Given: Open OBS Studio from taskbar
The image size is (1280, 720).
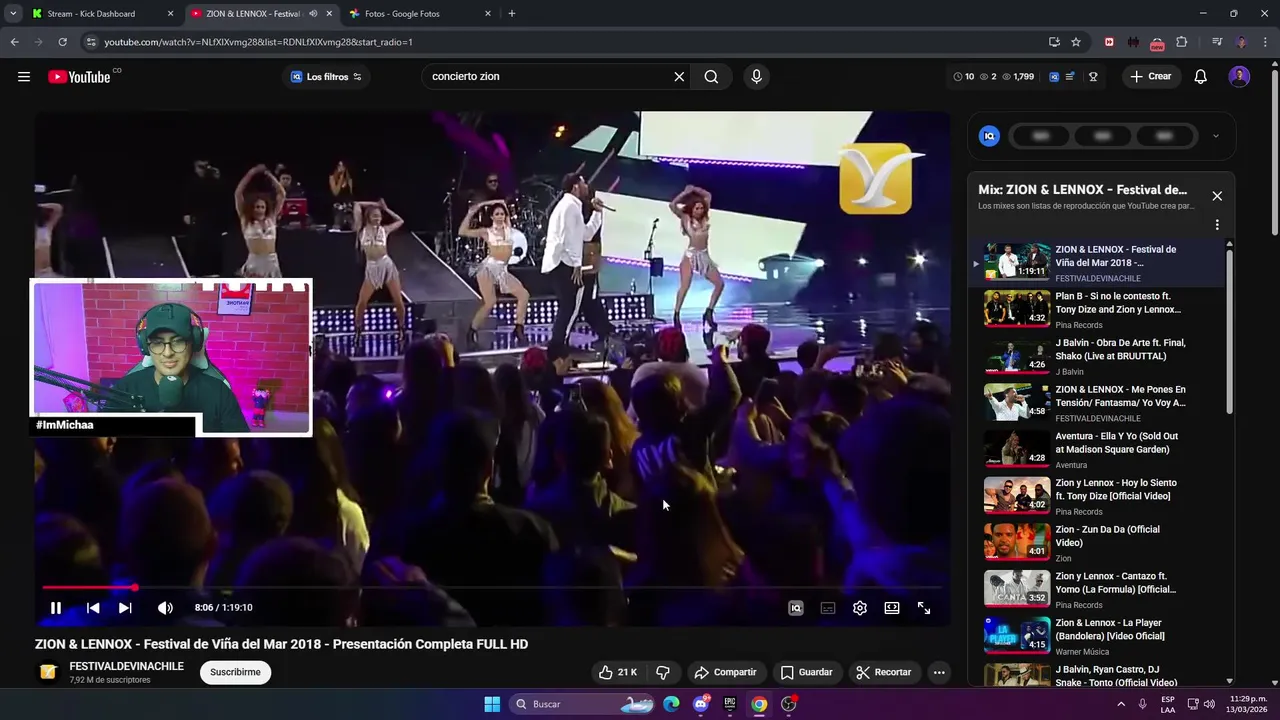Looking at the screenshot, I should pos(789,704).
